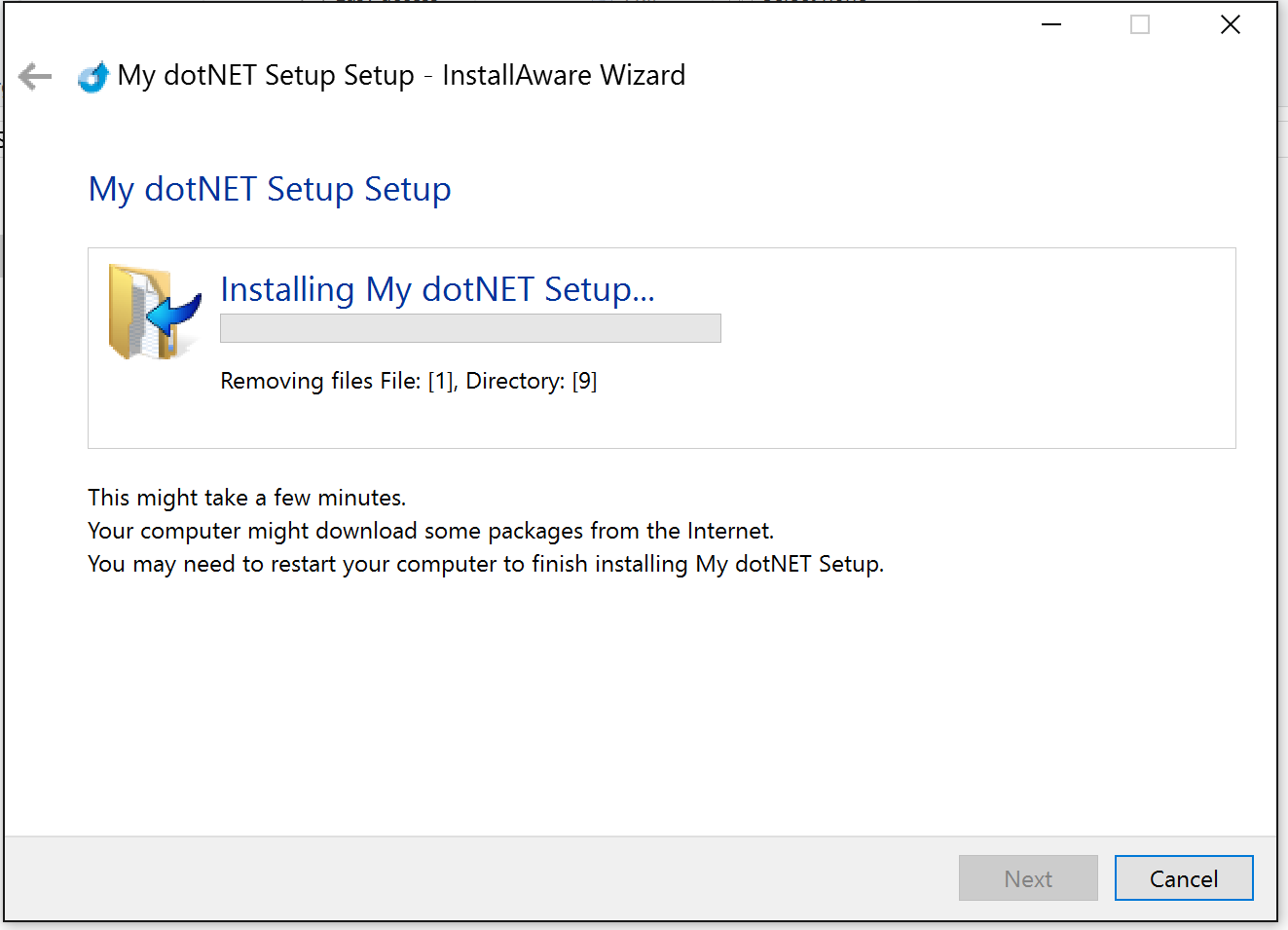Click the disabled maximize window button
The height and width of the screenshot is (930, 1288).
(1140, 24)
